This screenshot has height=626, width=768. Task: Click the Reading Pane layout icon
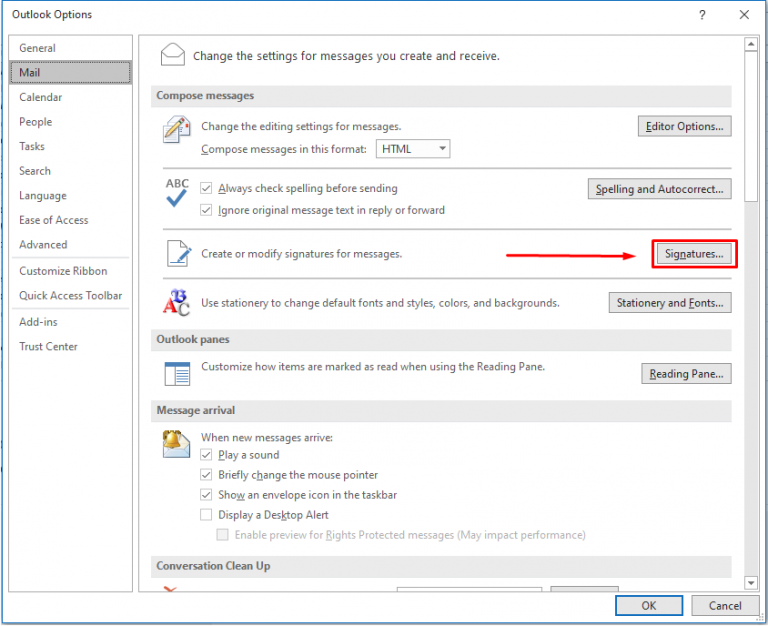click(177, 373)
